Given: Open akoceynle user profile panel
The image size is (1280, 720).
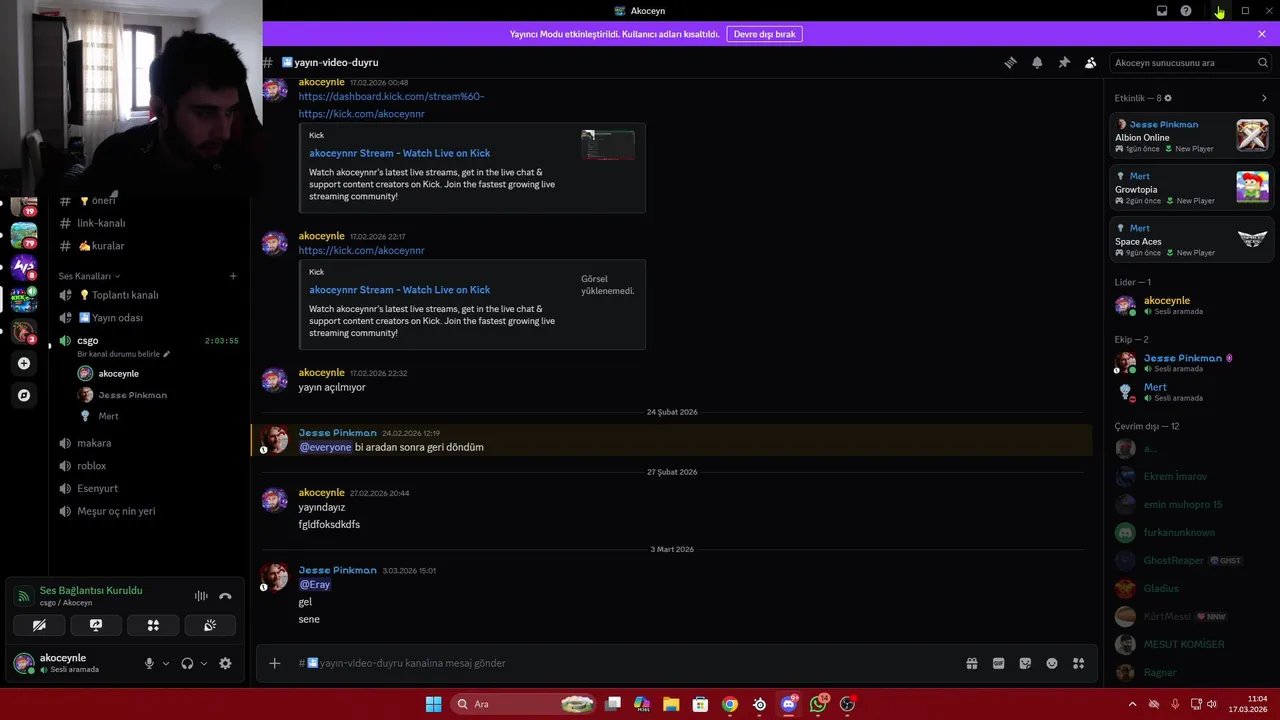Looking at the screenshot, I should click(x=70, y=663).
